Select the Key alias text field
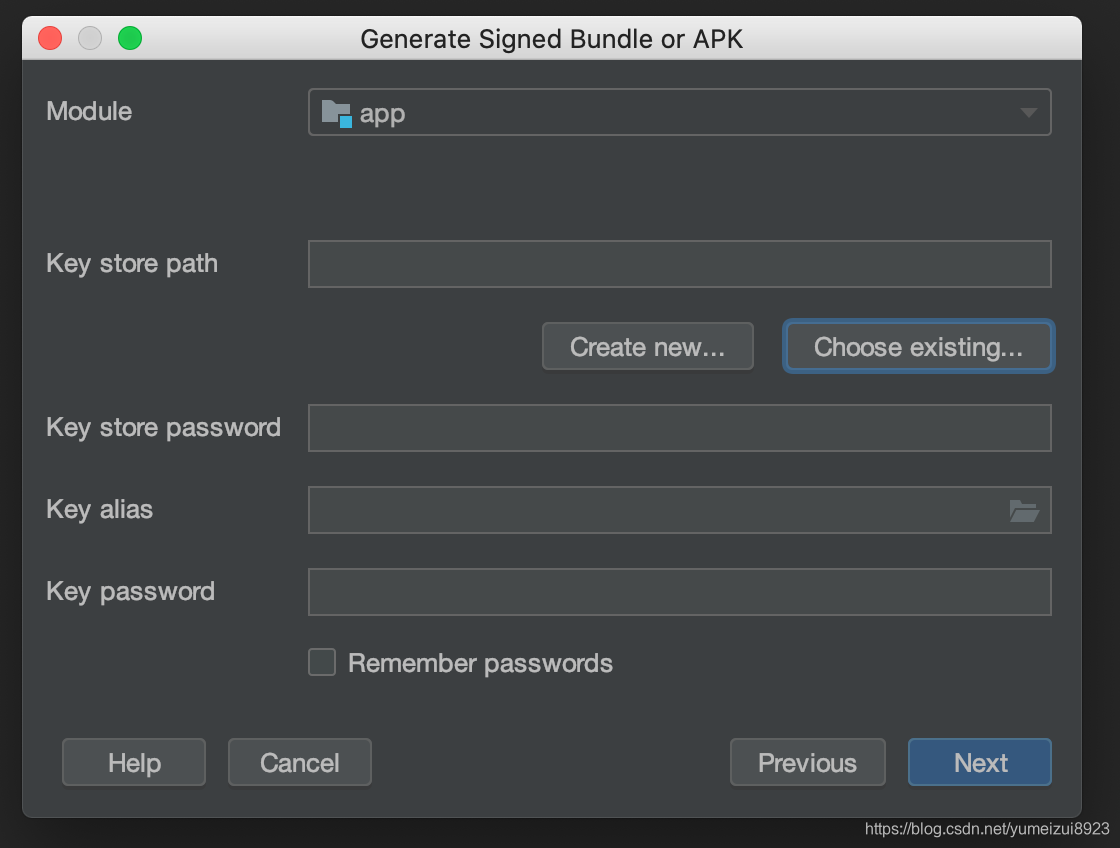 [655, 510]
